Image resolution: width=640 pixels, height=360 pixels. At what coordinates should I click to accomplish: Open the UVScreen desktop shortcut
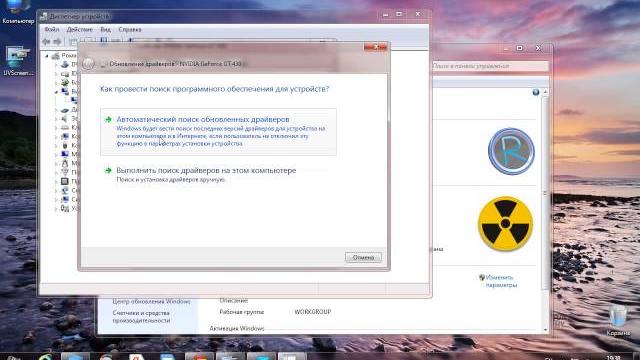(18, 61)
